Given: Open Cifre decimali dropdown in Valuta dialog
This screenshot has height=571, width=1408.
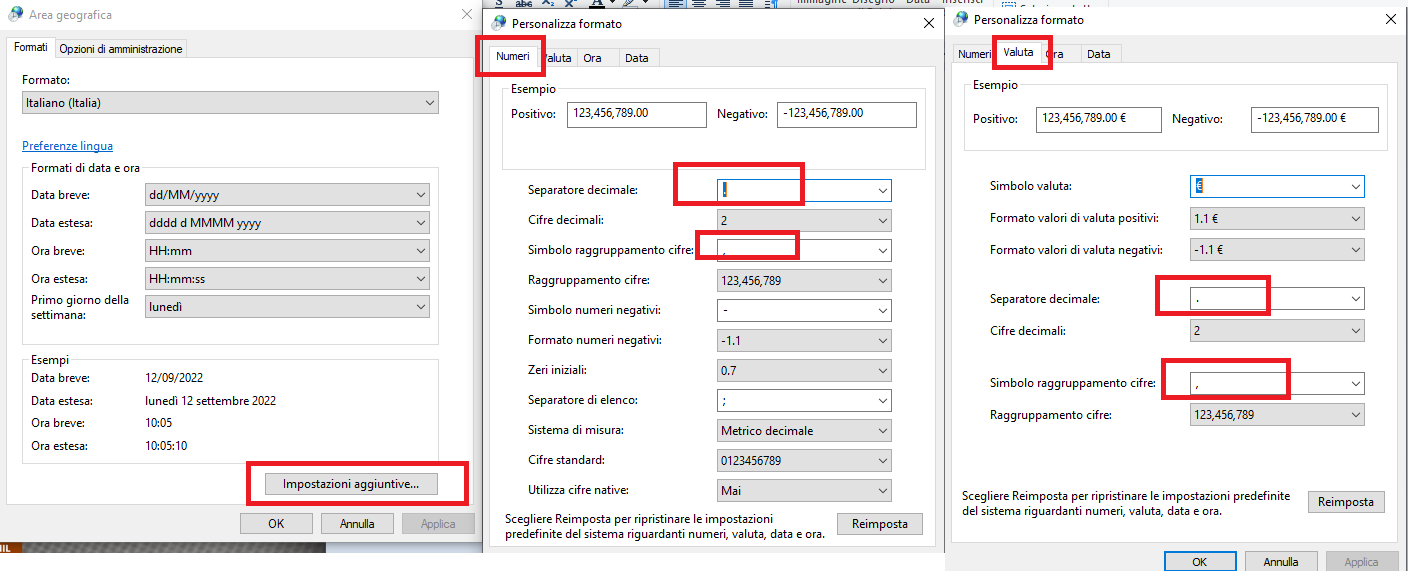Looking at the screenshot, I should (1277, 330).
